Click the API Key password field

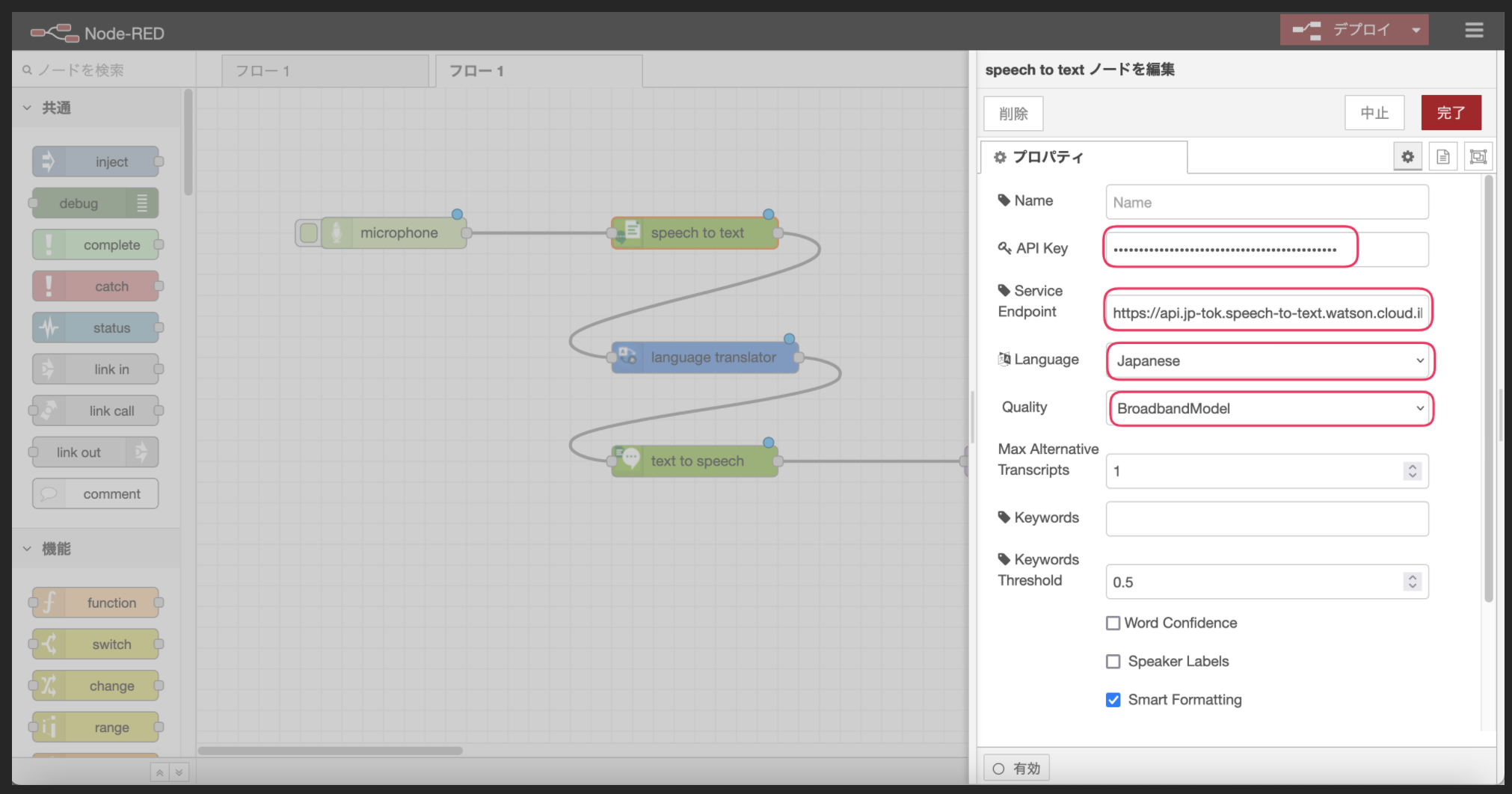(1267, 249)
